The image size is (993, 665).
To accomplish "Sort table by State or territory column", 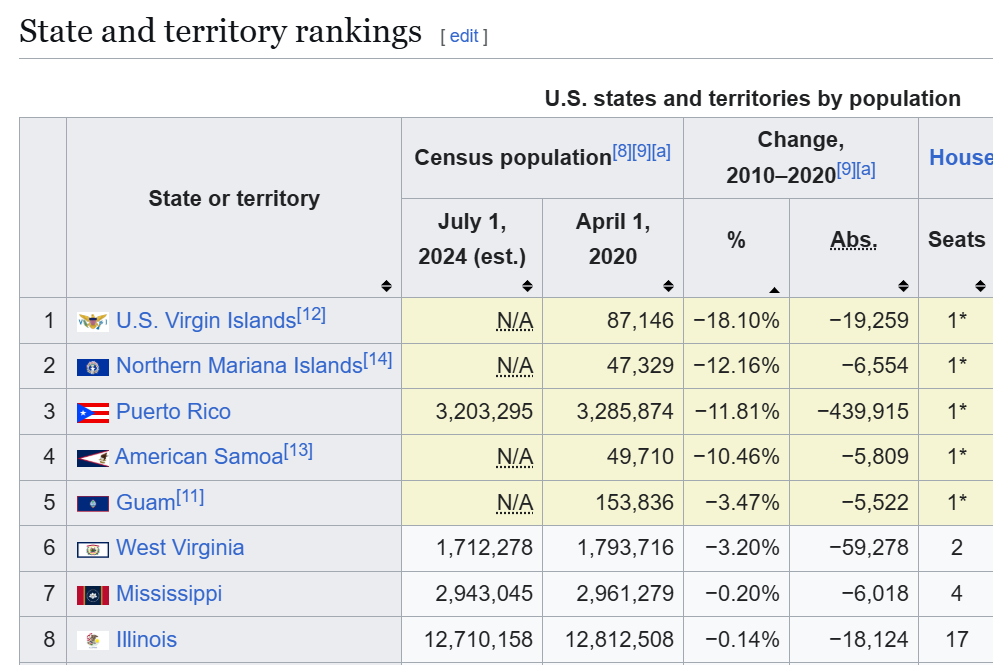I will (386, 286).
